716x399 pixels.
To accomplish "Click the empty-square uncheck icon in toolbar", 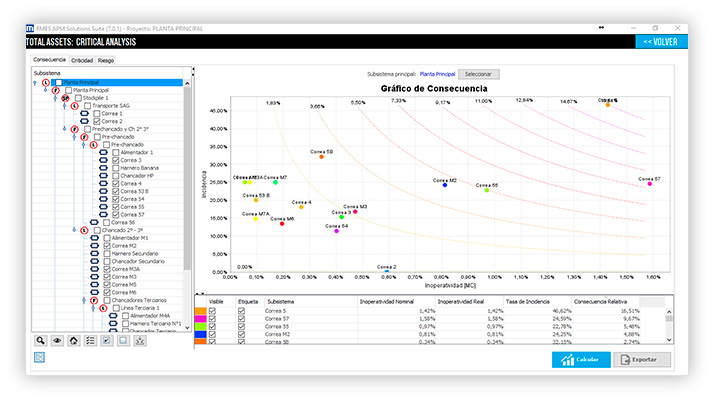I will [123, 341].
